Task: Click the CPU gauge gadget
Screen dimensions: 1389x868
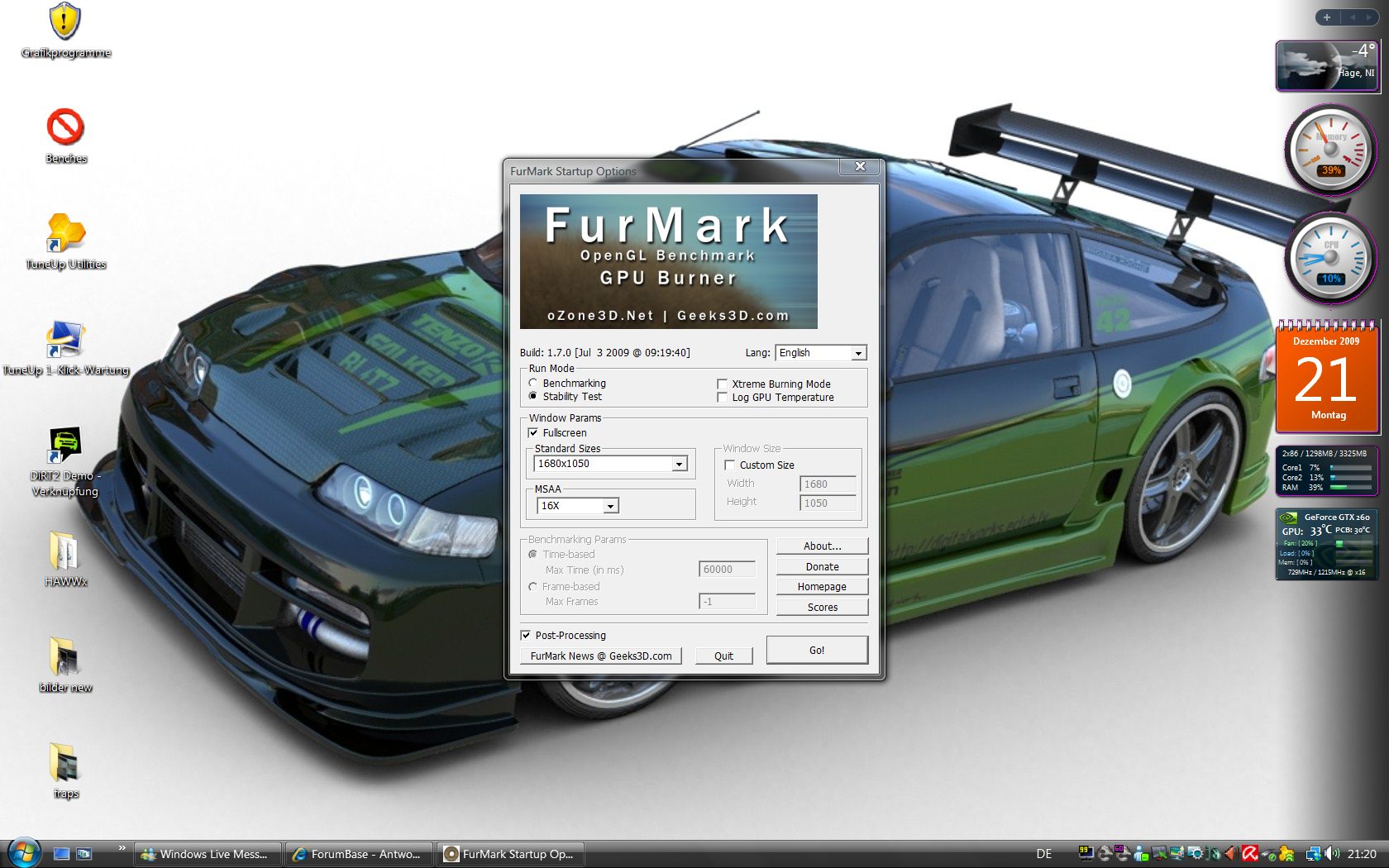Action: 1330,258
